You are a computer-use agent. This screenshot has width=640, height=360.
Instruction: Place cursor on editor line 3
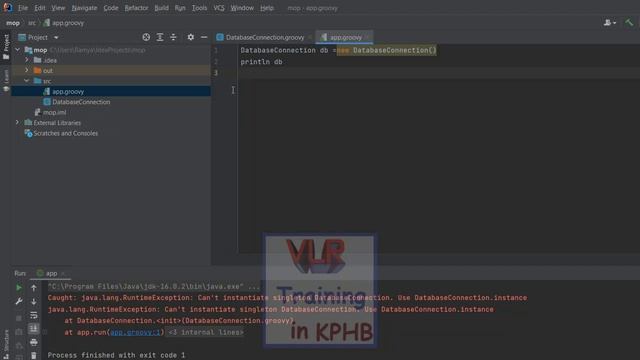tap(438, 73)
